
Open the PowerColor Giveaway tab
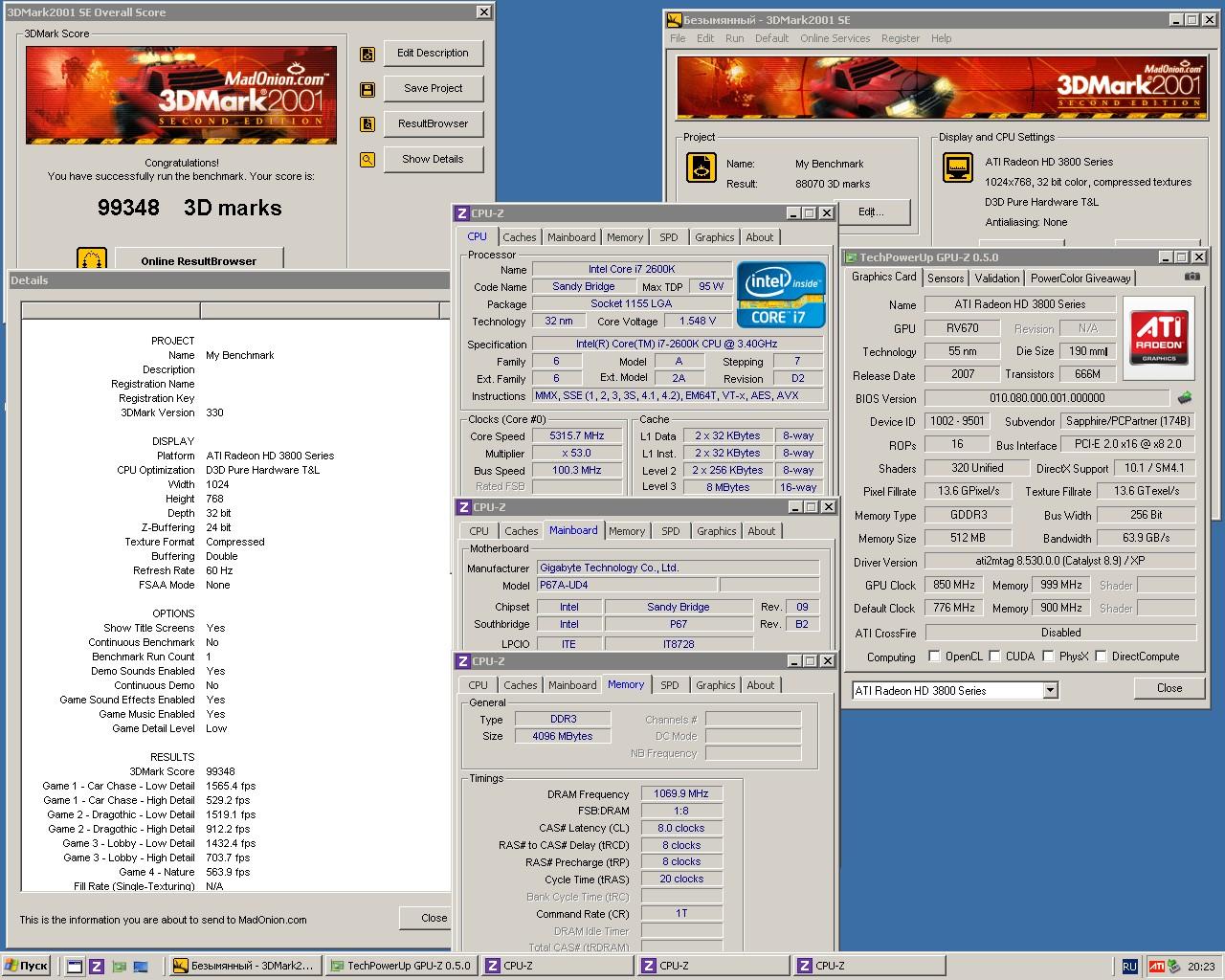click(x=1080, y=278)
